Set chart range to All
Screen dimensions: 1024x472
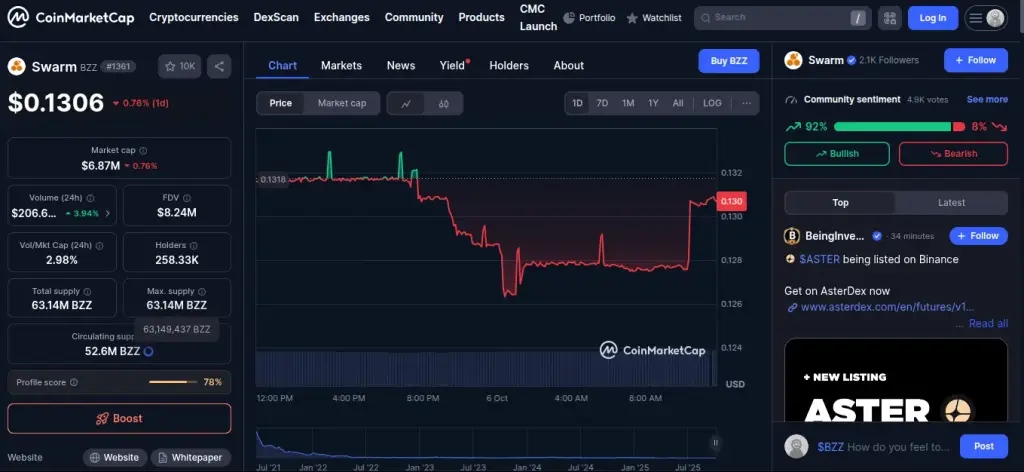[x=678, y=103]
